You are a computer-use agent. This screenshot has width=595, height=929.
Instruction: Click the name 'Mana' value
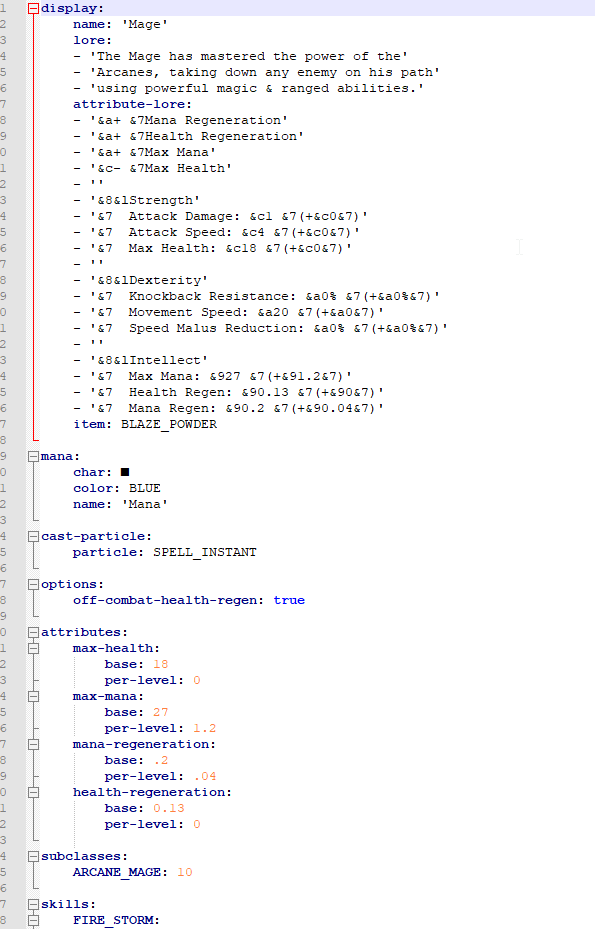point(145,504)
